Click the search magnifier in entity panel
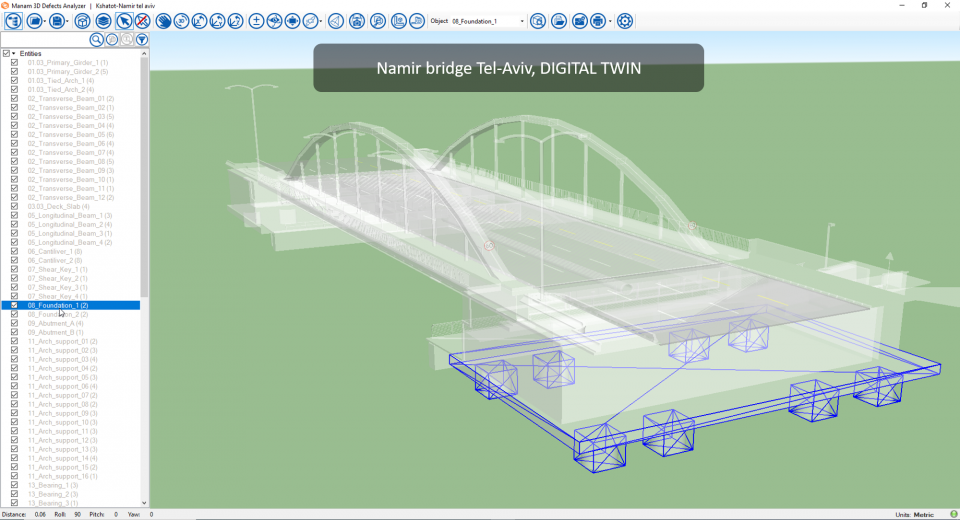Screen dimensions: 960x520 tap(96, 40)
